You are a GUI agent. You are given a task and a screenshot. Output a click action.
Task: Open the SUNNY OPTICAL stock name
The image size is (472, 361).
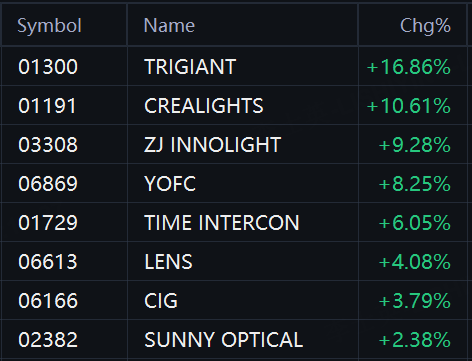coord(224,340)
